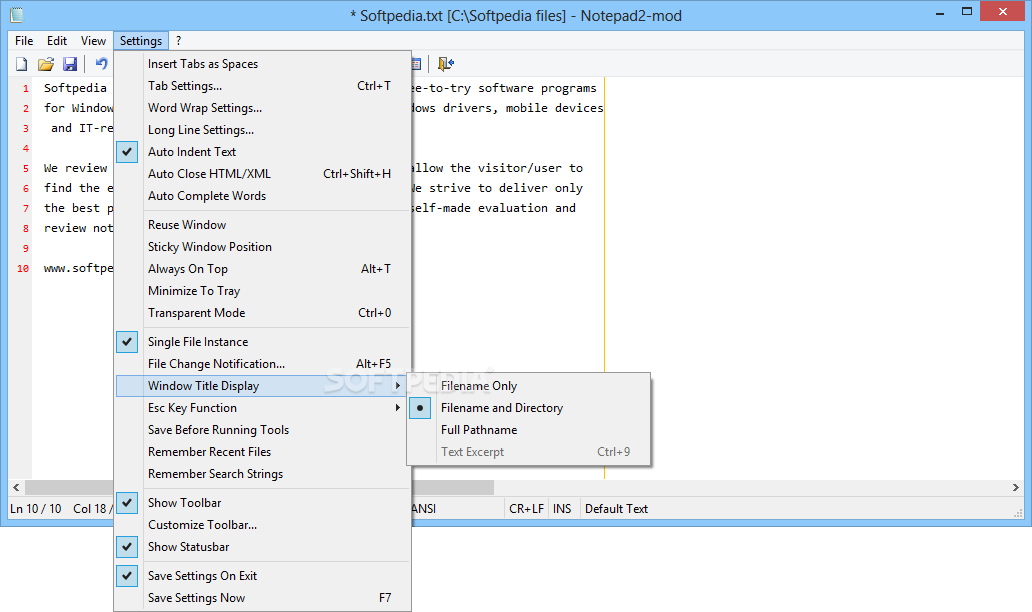Close the Settings menu via menu bar

coord(141,41)
